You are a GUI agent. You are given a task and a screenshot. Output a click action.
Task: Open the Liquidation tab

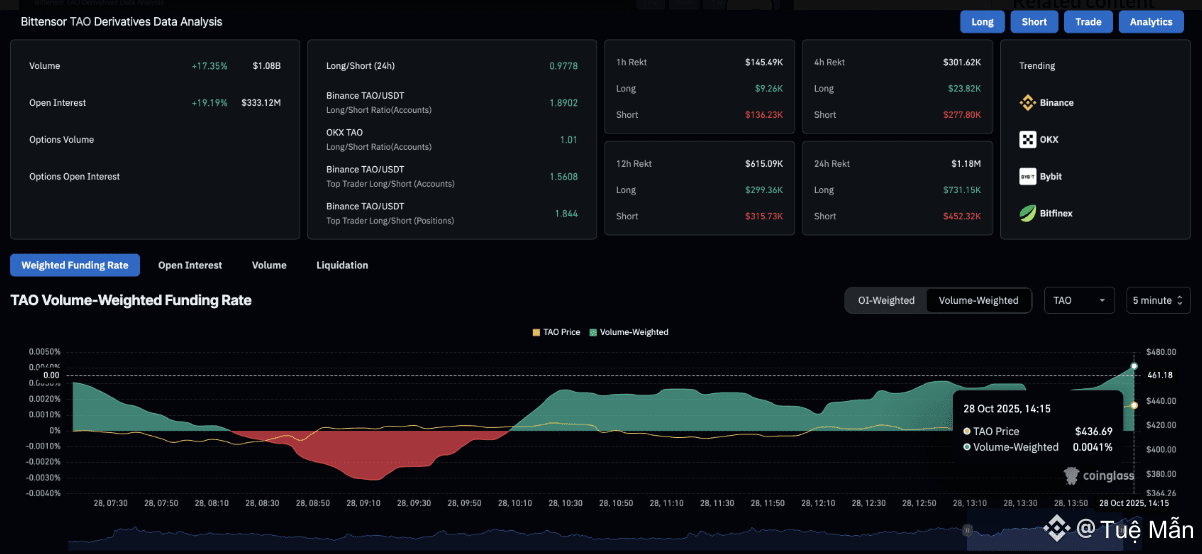point(342,265)
